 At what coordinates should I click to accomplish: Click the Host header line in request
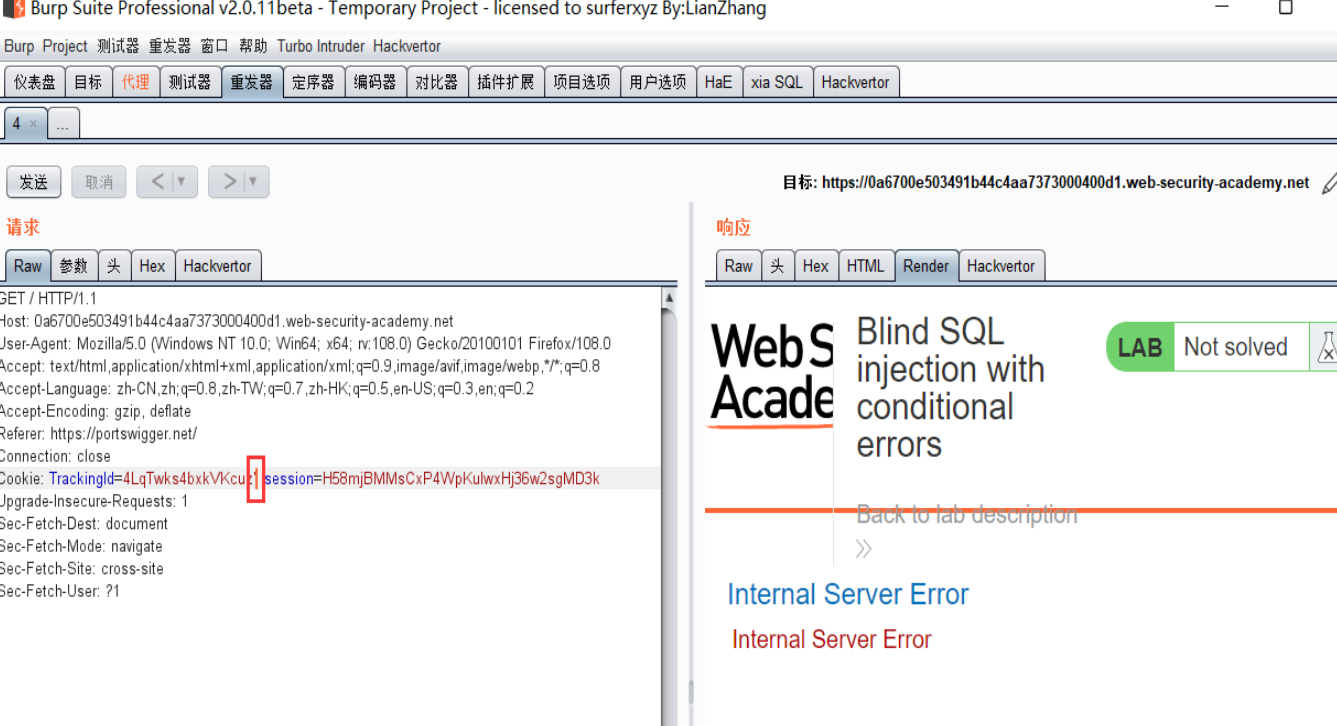(x=227, y=322)
